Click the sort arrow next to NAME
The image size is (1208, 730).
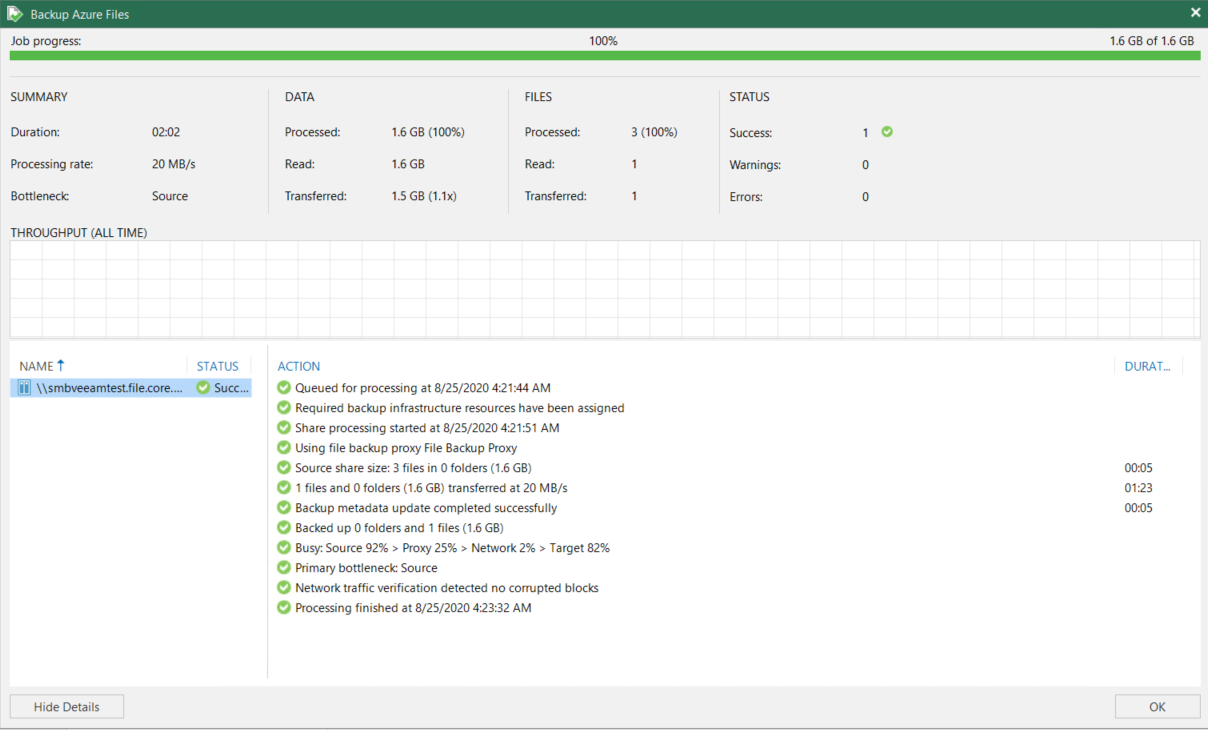[61, 366]
